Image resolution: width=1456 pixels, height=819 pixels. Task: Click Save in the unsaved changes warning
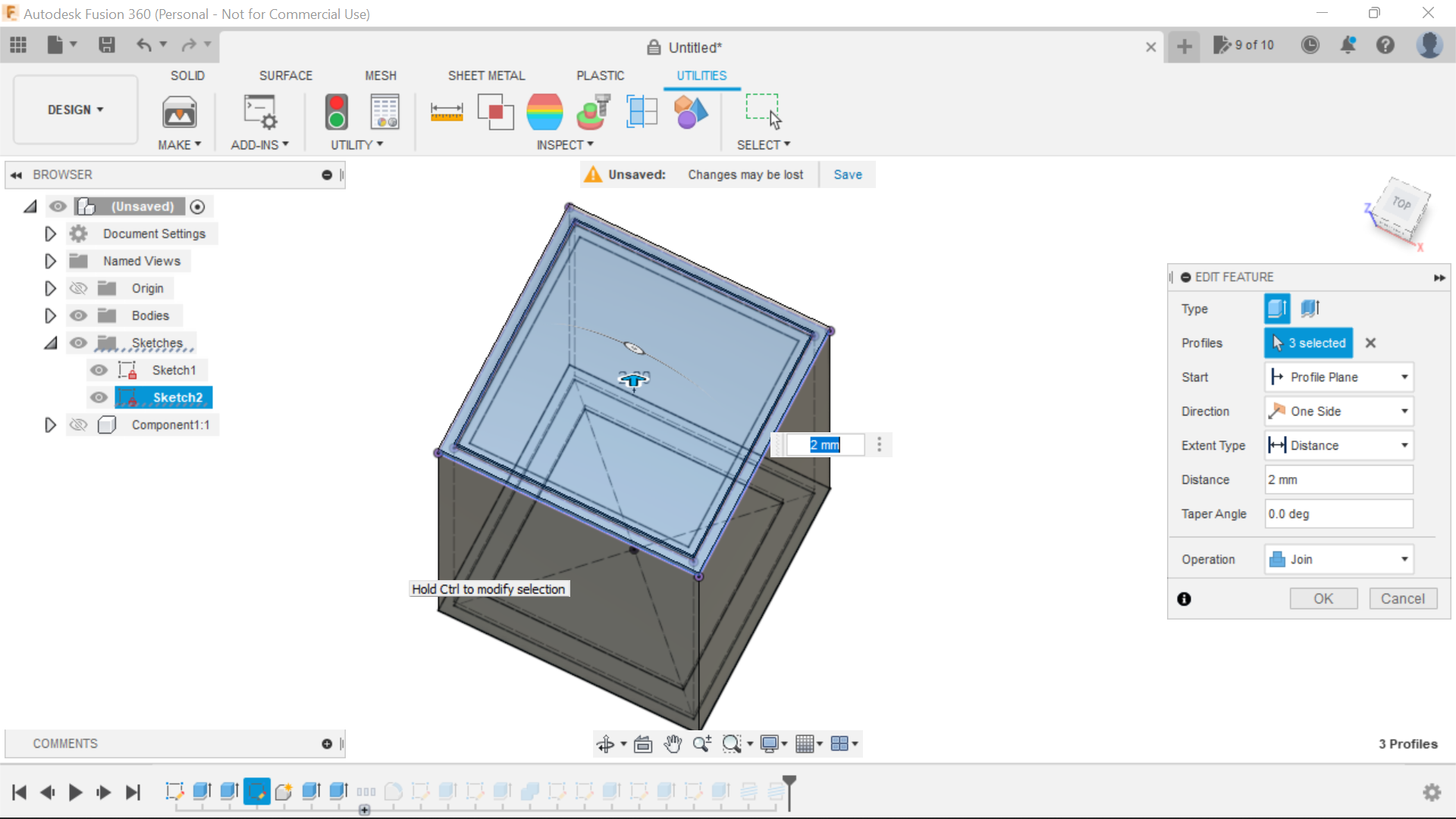tap(847, 174)
